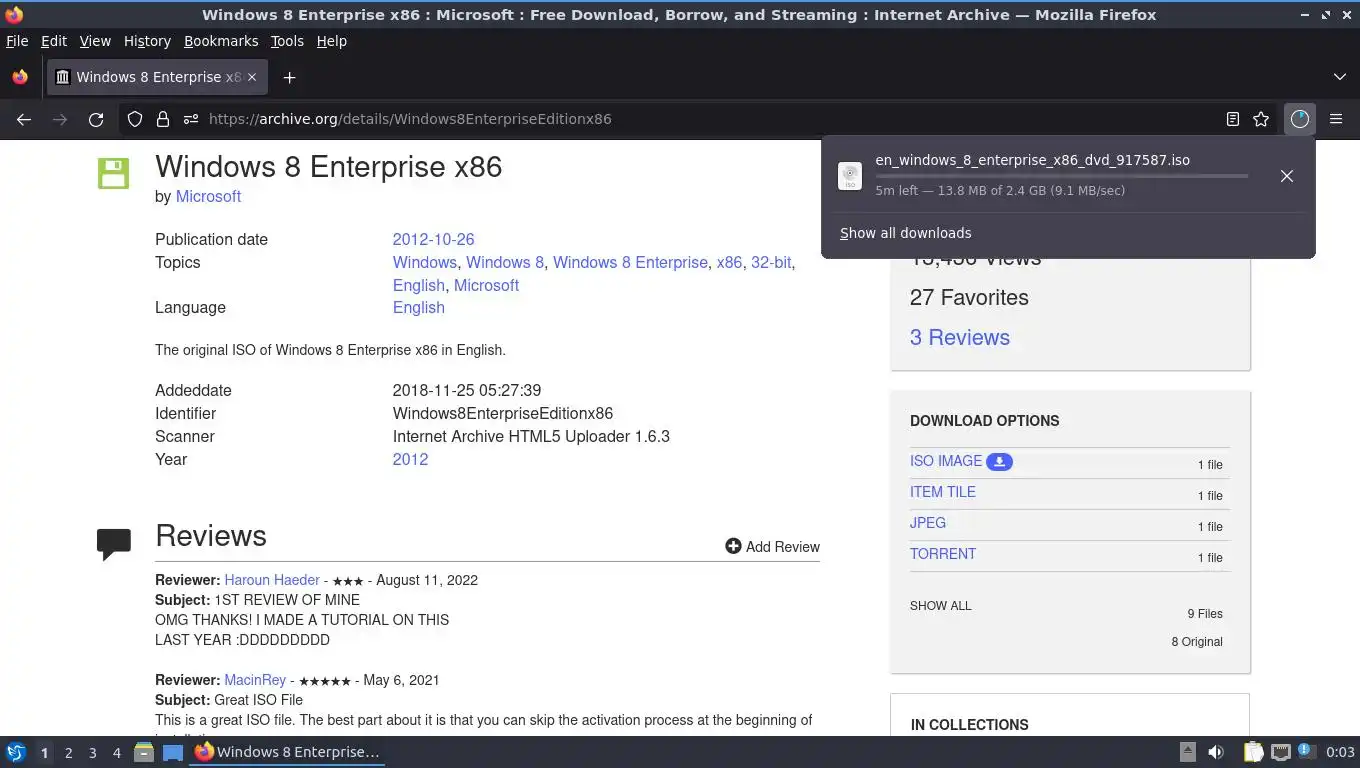Open the Microsoft author link
The height and width of the screenshot is (768, 1360).
(208, 196)
